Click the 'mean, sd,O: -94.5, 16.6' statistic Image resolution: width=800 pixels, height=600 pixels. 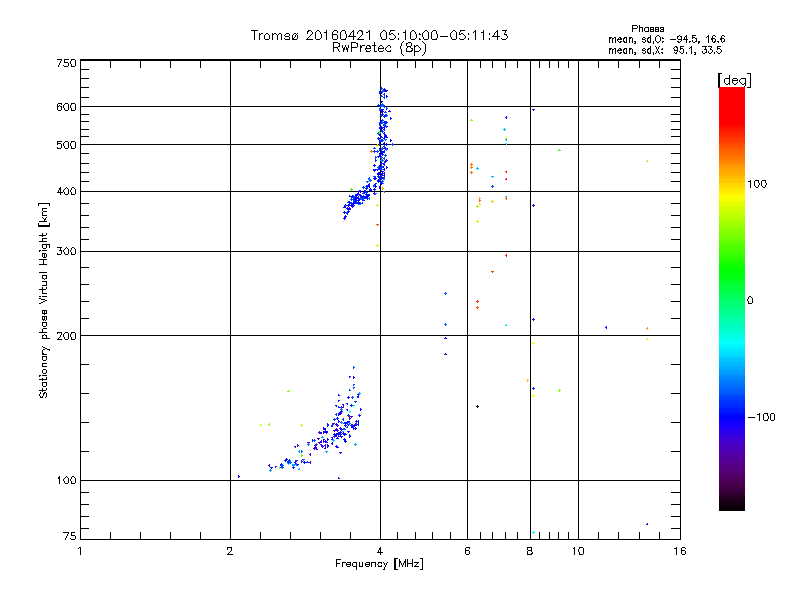(666, 39)
